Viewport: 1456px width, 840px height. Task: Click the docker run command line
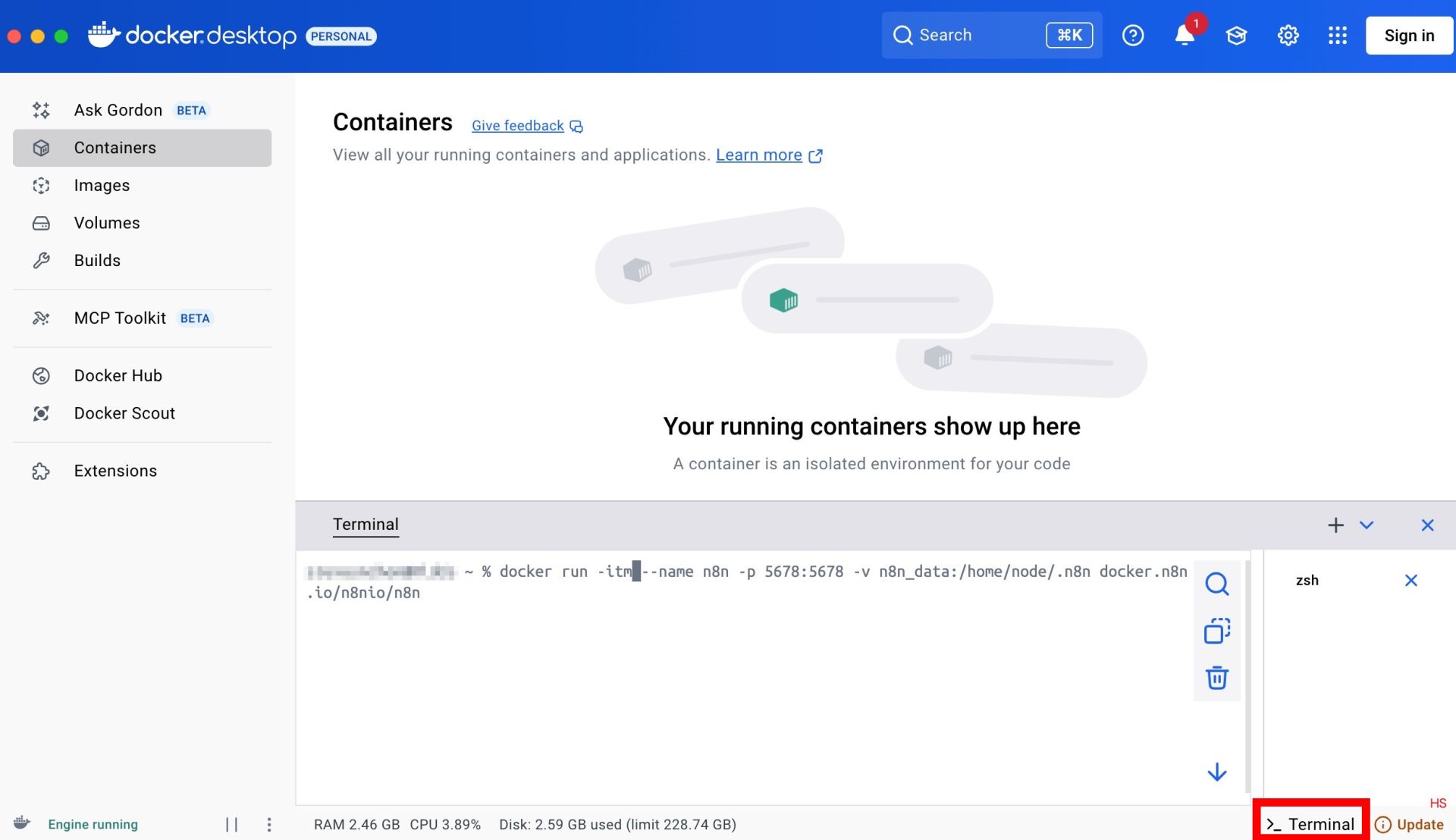tap(747, 581)
